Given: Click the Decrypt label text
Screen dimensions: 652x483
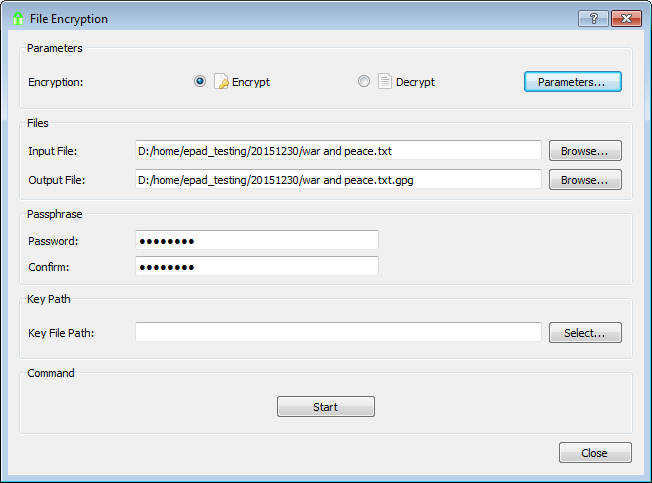Looking at the screenshot, I should [415, 82].
